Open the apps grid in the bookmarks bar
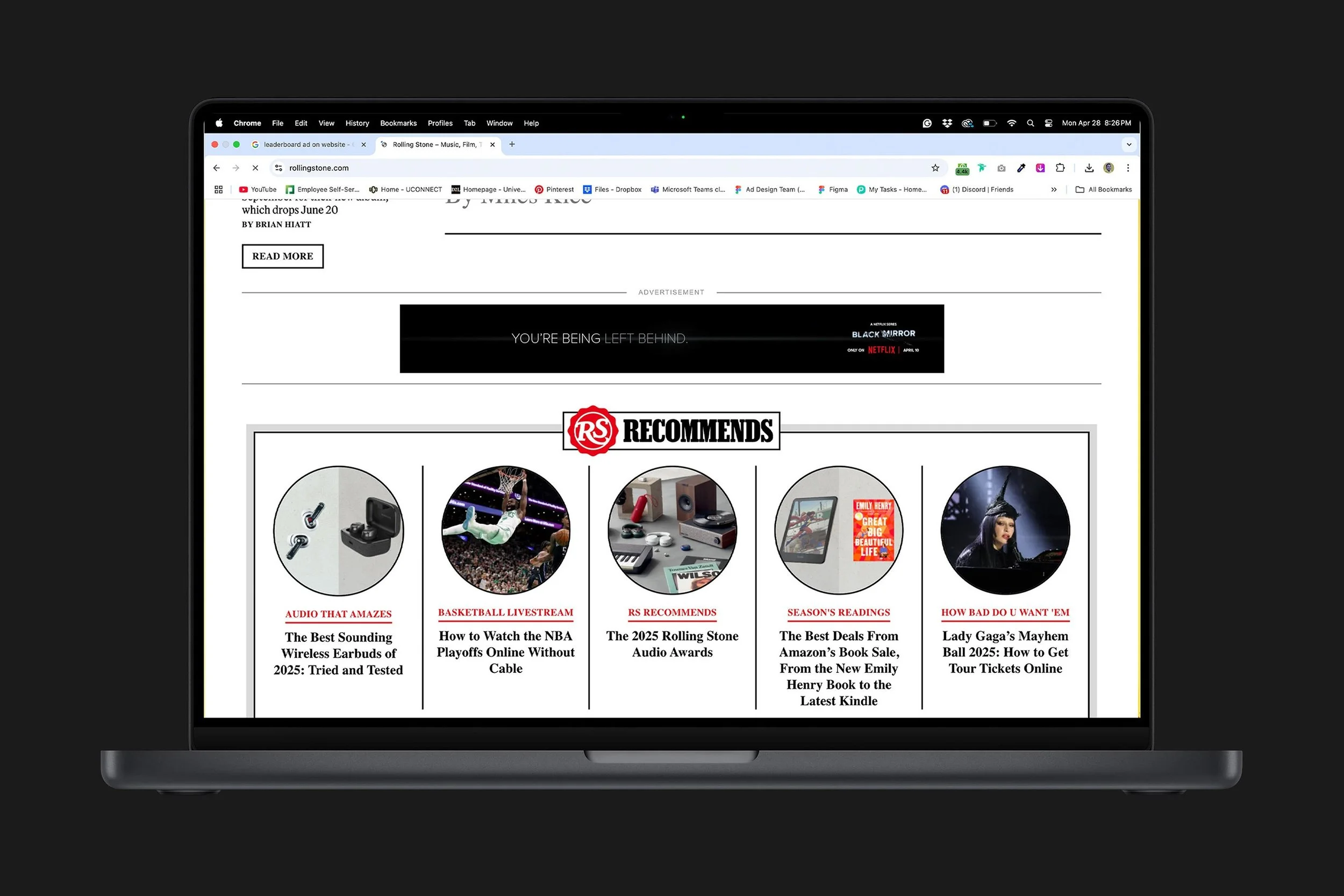This screenshot has height=896, width=1344. [218, 190]
